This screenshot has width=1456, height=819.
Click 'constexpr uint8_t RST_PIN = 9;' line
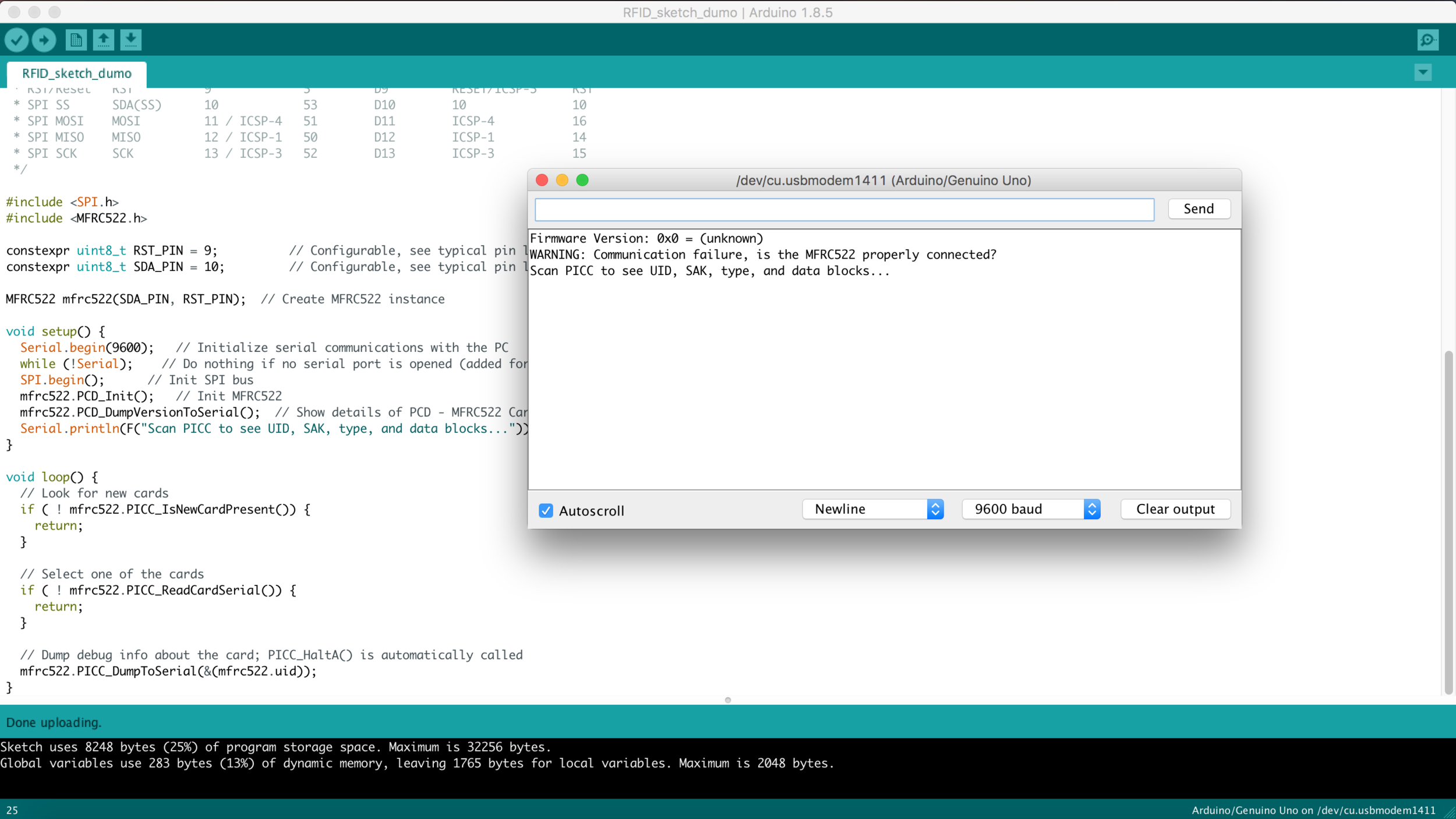click(x=112, y=250)
